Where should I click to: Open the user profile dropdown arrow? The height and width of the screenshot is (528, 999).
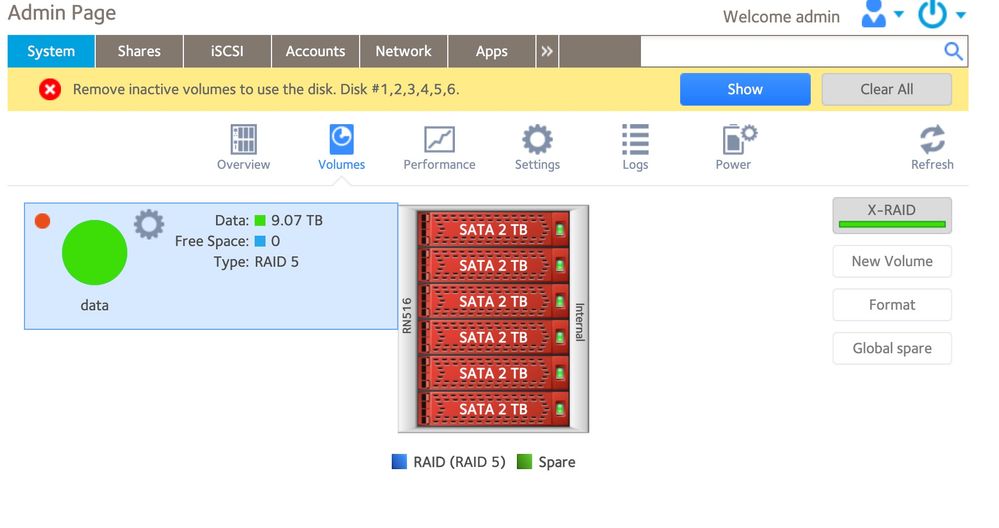(x=899, y=14)
